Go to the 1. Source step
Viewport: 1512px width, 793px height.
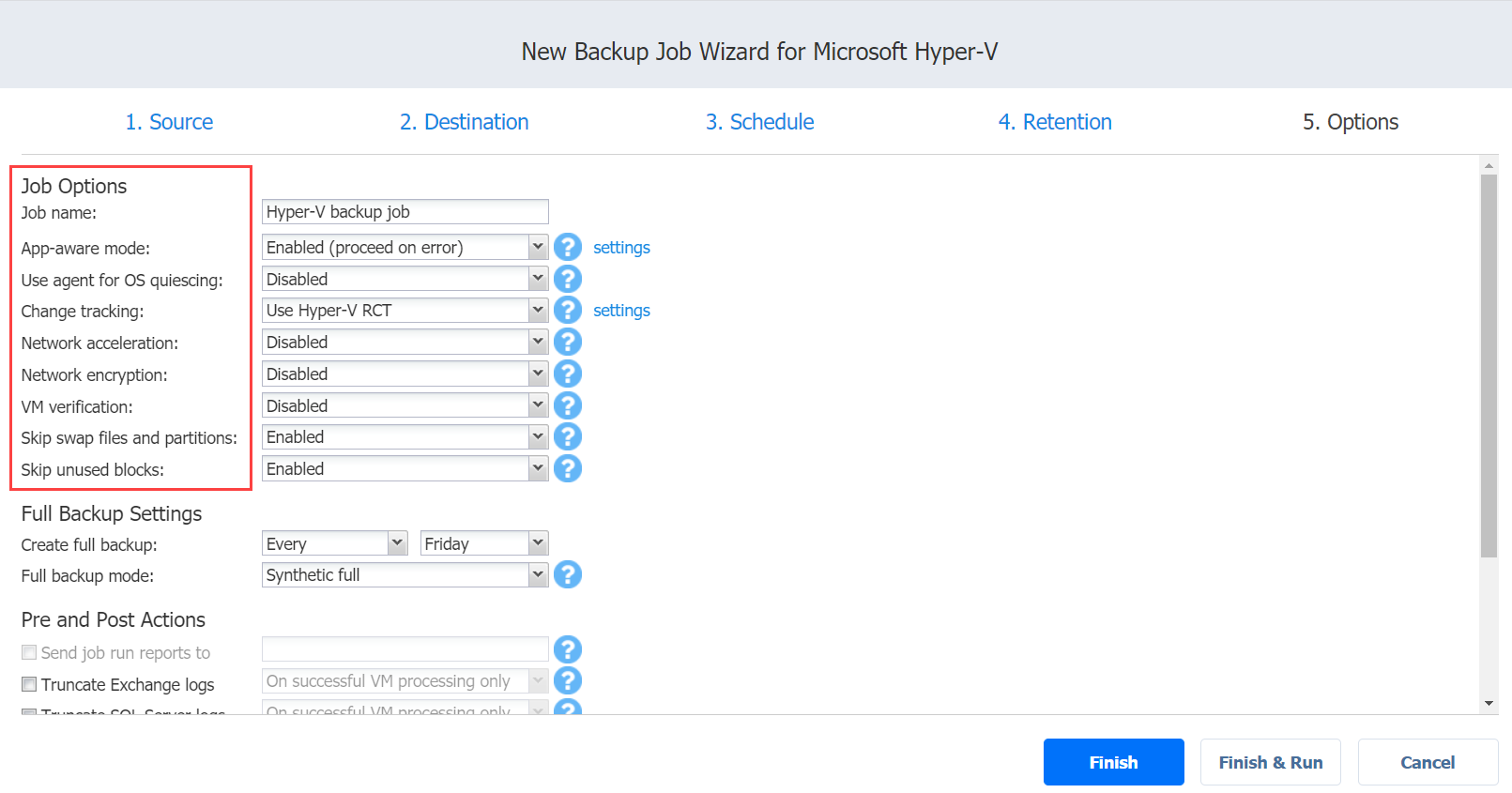coord(169,122)
